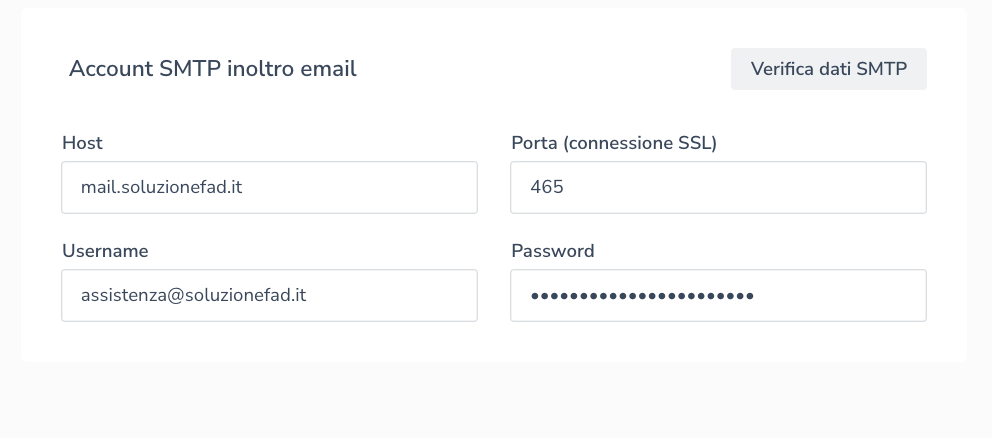This screenshot has height=438, width=992.
Task: Click the Username field label
Action: coord(104,251)
